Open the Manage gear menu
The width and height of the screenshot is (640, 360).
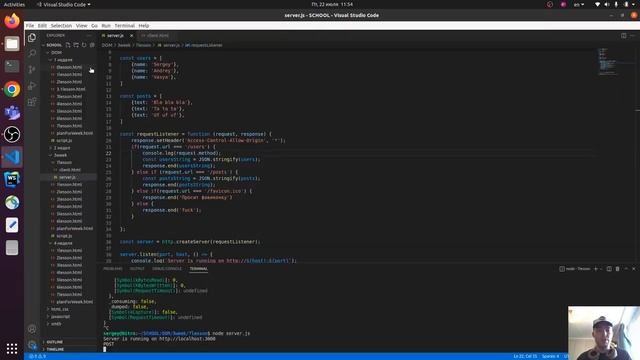click(x=32, y=345)
